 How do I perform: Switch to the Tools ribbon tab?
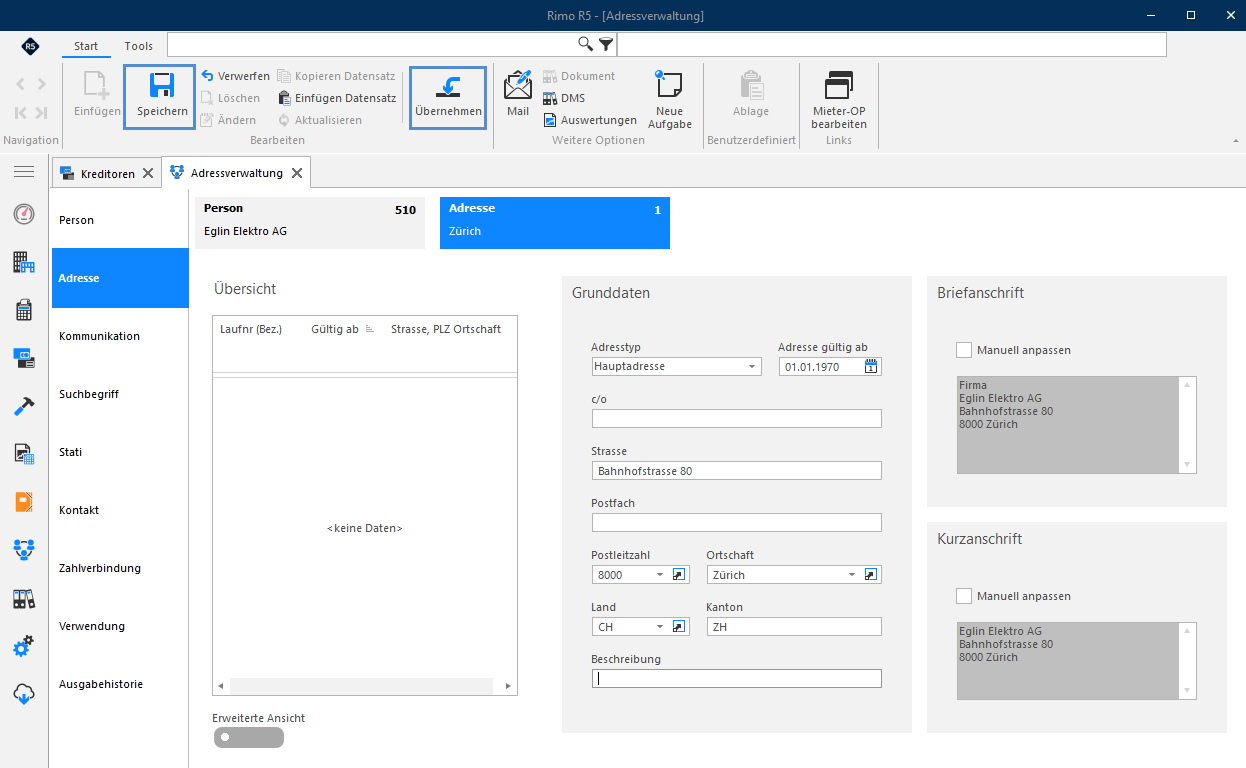[139, 46]
